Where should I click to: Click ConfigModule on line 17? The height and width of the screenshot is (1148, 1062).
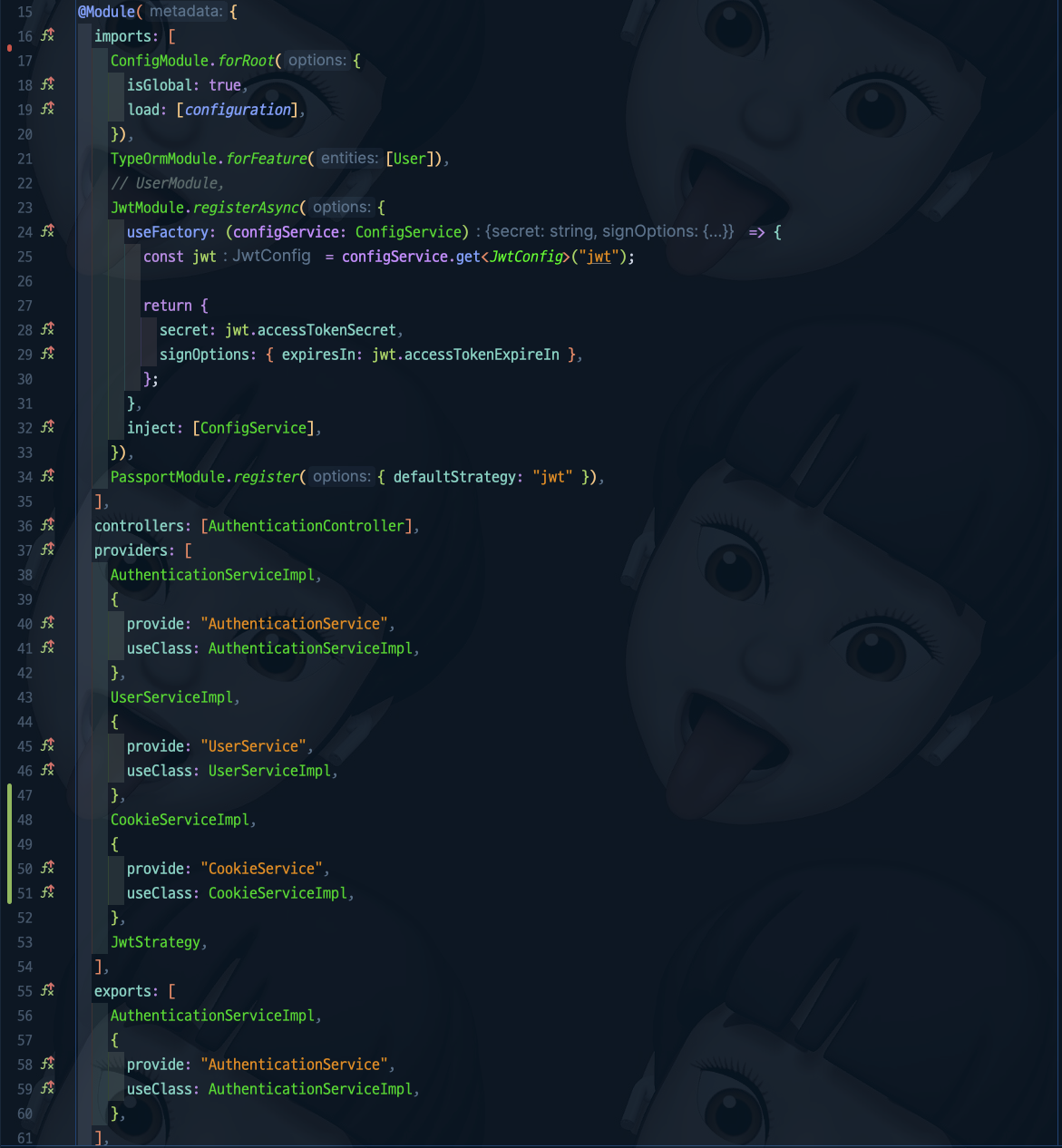(x=160, y=61)
